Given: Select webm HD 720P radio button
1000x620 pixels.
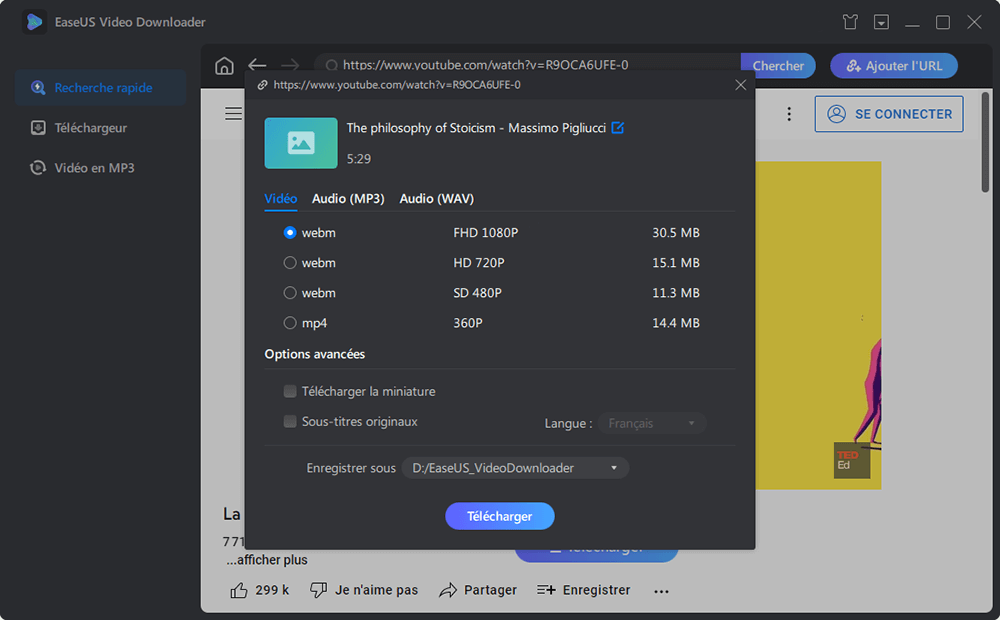Looking at the screenshot, I should pyautogui.click(x=290, y=263).
